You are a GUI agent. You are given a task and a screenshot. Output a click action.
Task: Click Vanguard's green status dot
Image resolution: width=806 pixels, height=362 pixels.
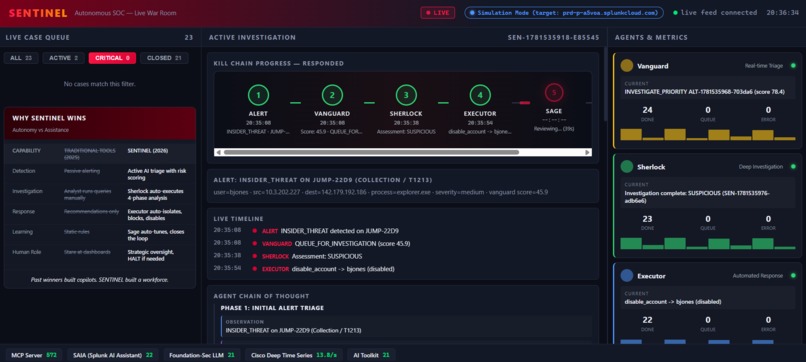tap(793, 66)
